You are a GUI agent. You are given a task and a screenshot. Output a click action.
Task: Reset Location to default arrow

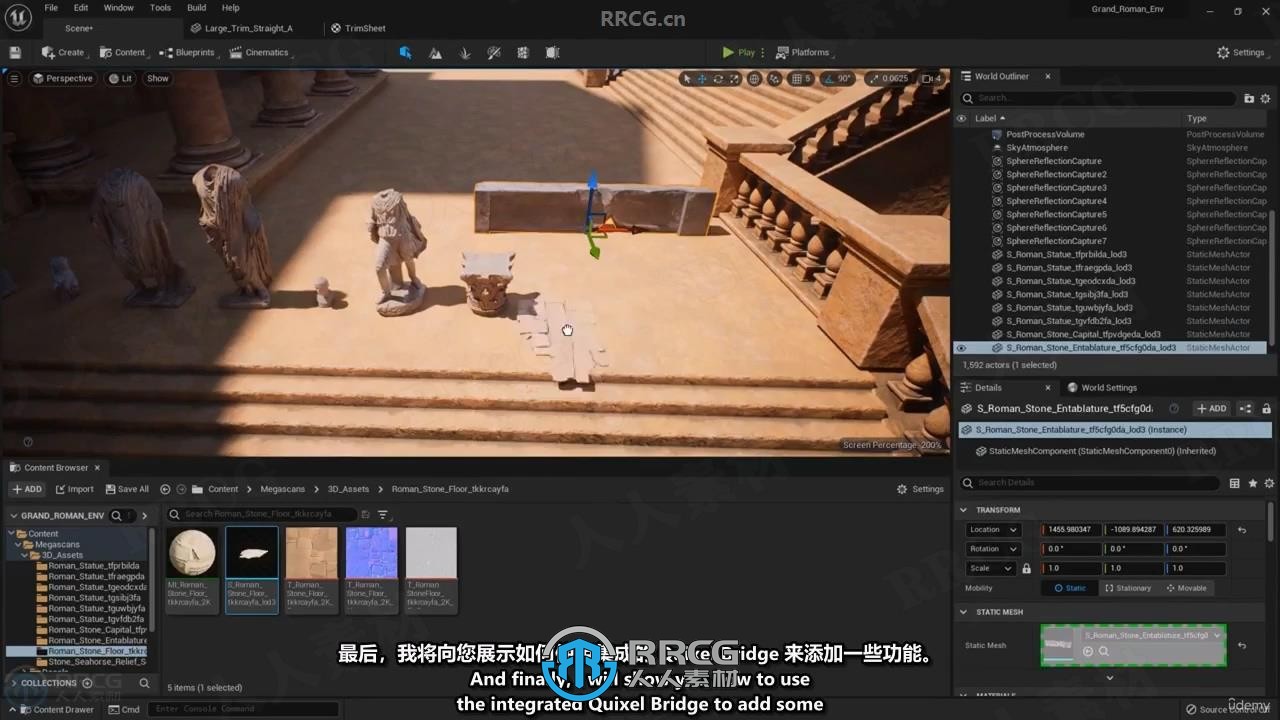tap(1242, 530)
